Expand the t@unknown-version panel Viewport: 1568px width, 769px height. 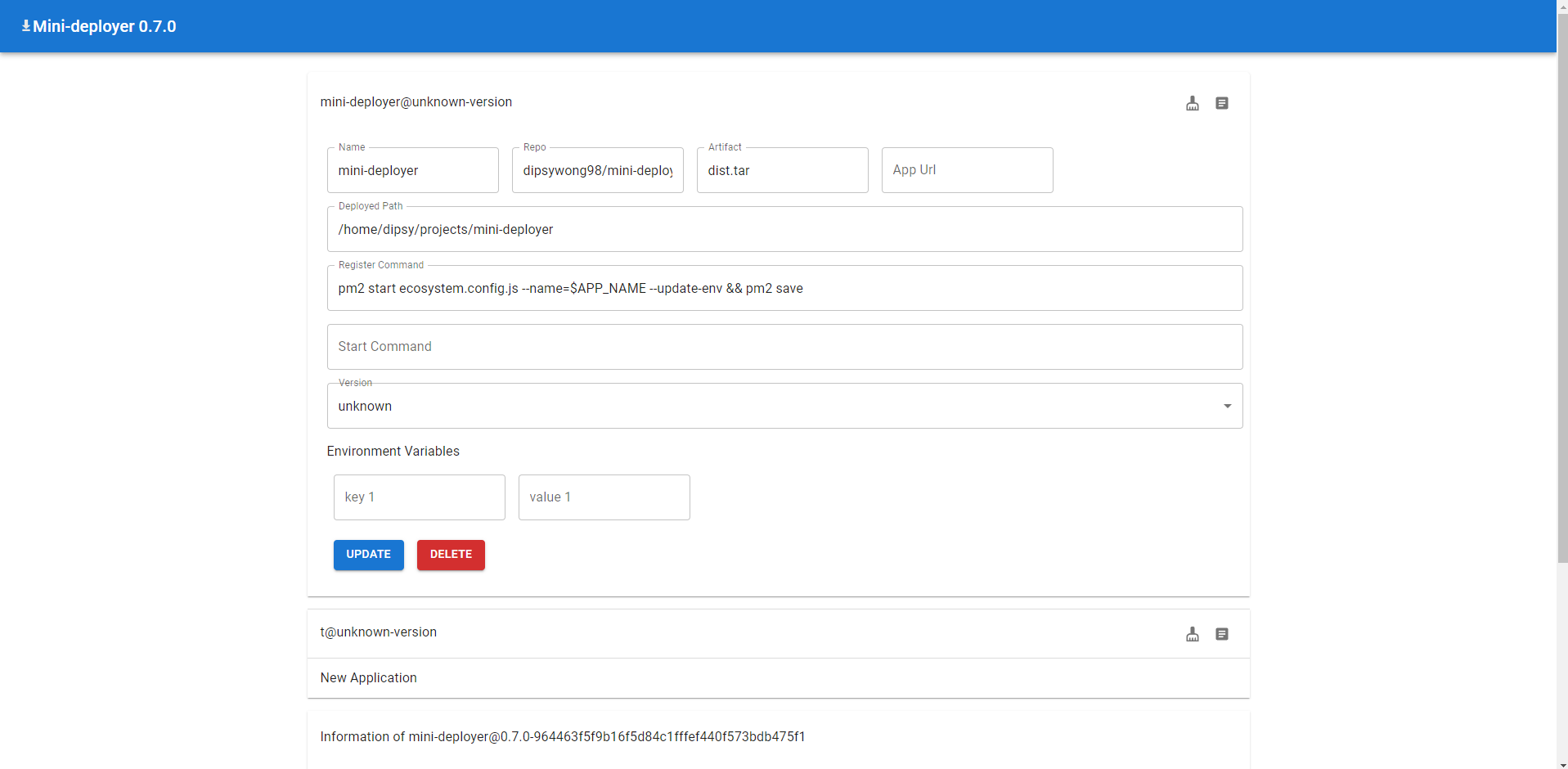(736, 633)
